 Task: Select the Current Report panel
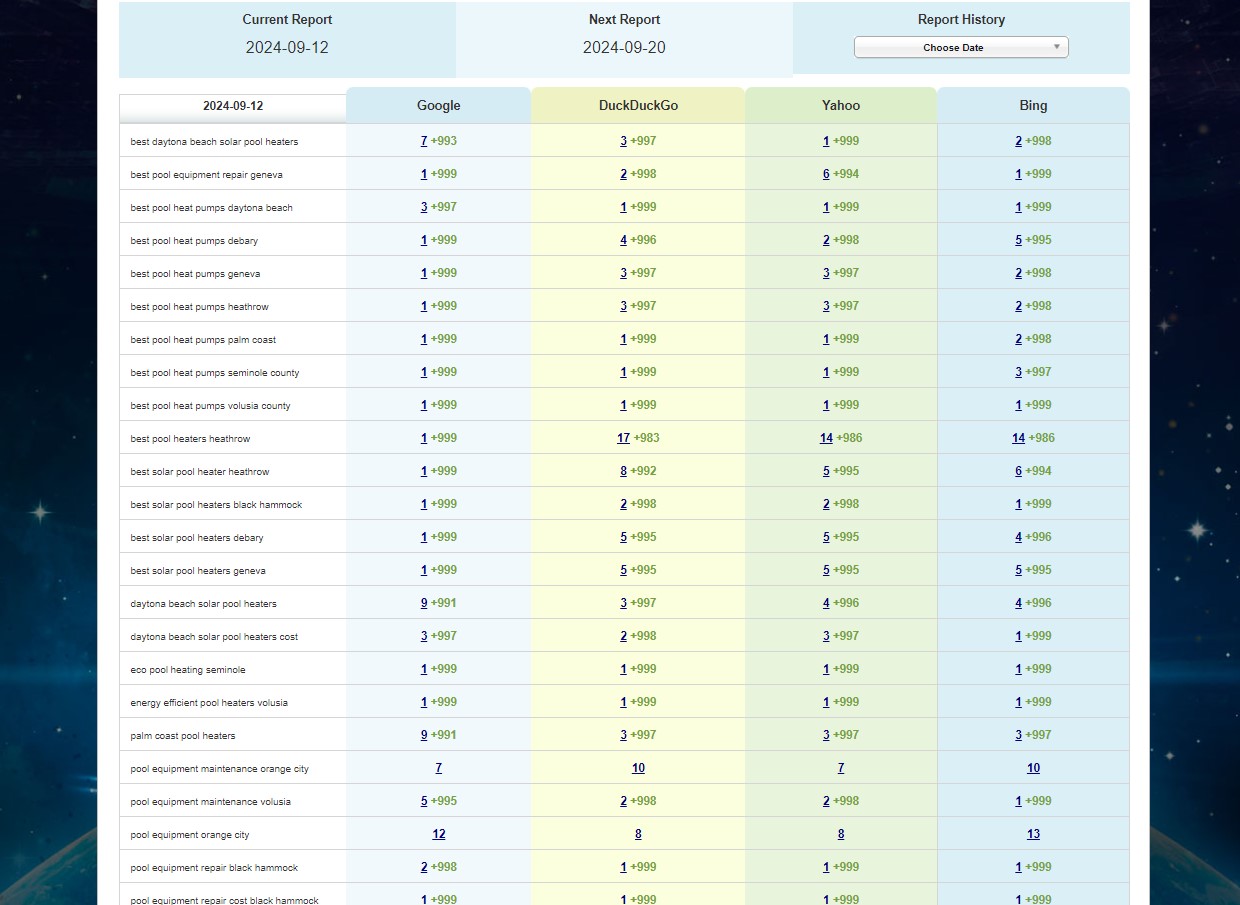pos(287,39)
